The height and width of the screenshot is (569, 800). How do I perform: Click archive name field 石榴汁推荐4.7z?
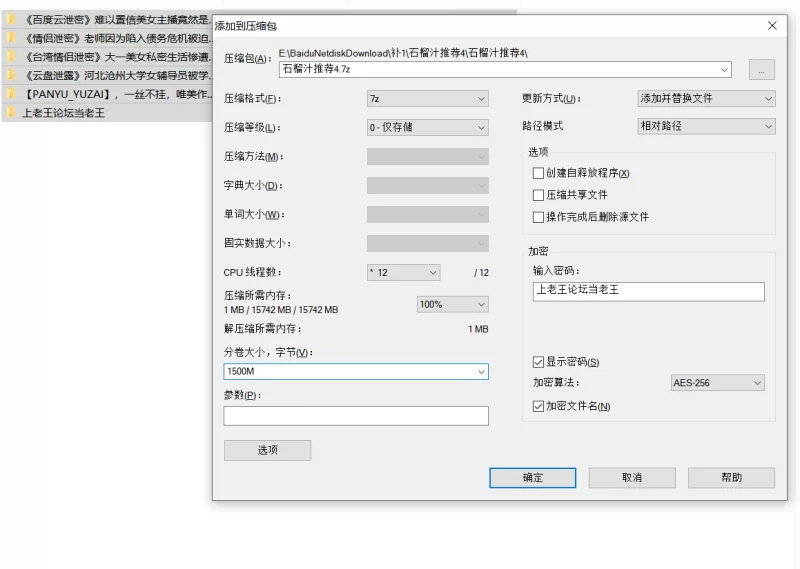click(x=505, y=69)
